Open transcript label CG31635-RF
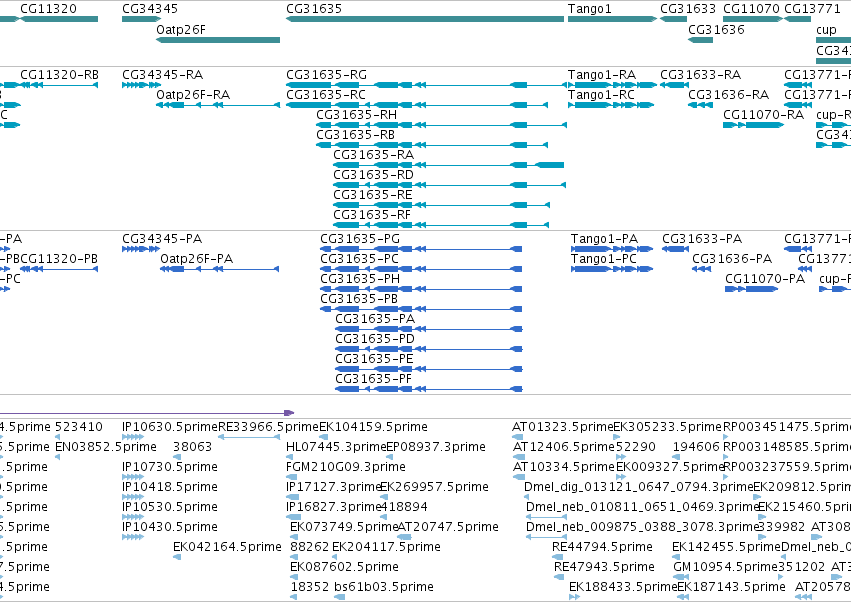 (x=372, y=215)
